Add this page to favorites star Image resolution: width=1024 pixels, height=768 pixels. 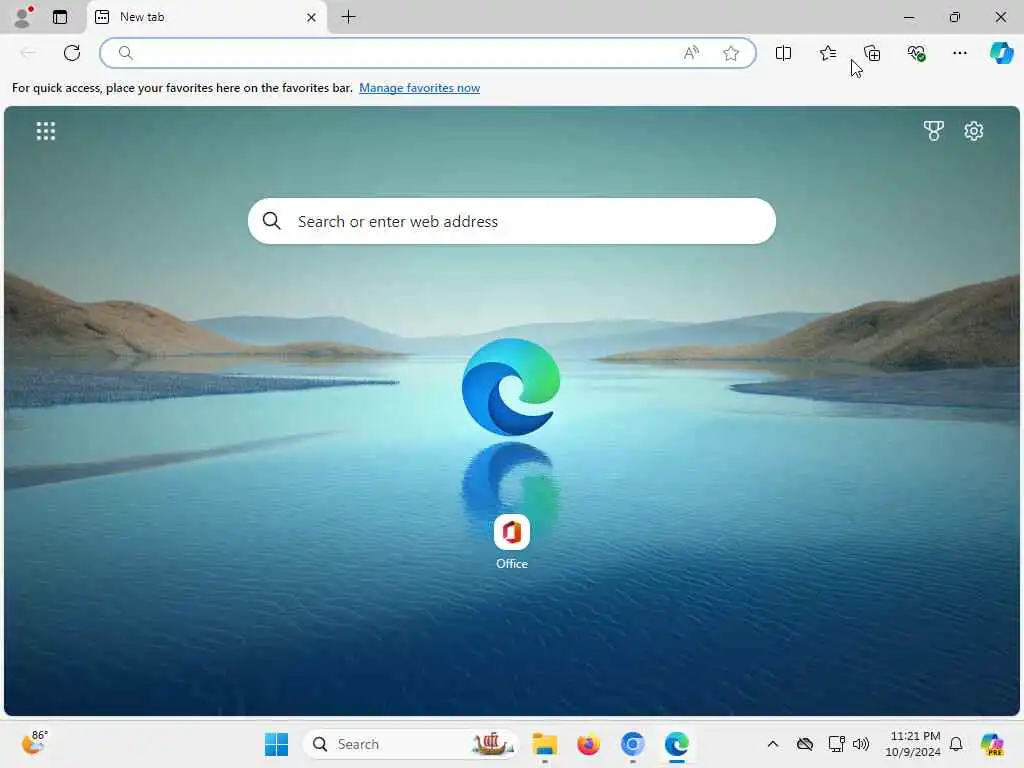[731, 53]
